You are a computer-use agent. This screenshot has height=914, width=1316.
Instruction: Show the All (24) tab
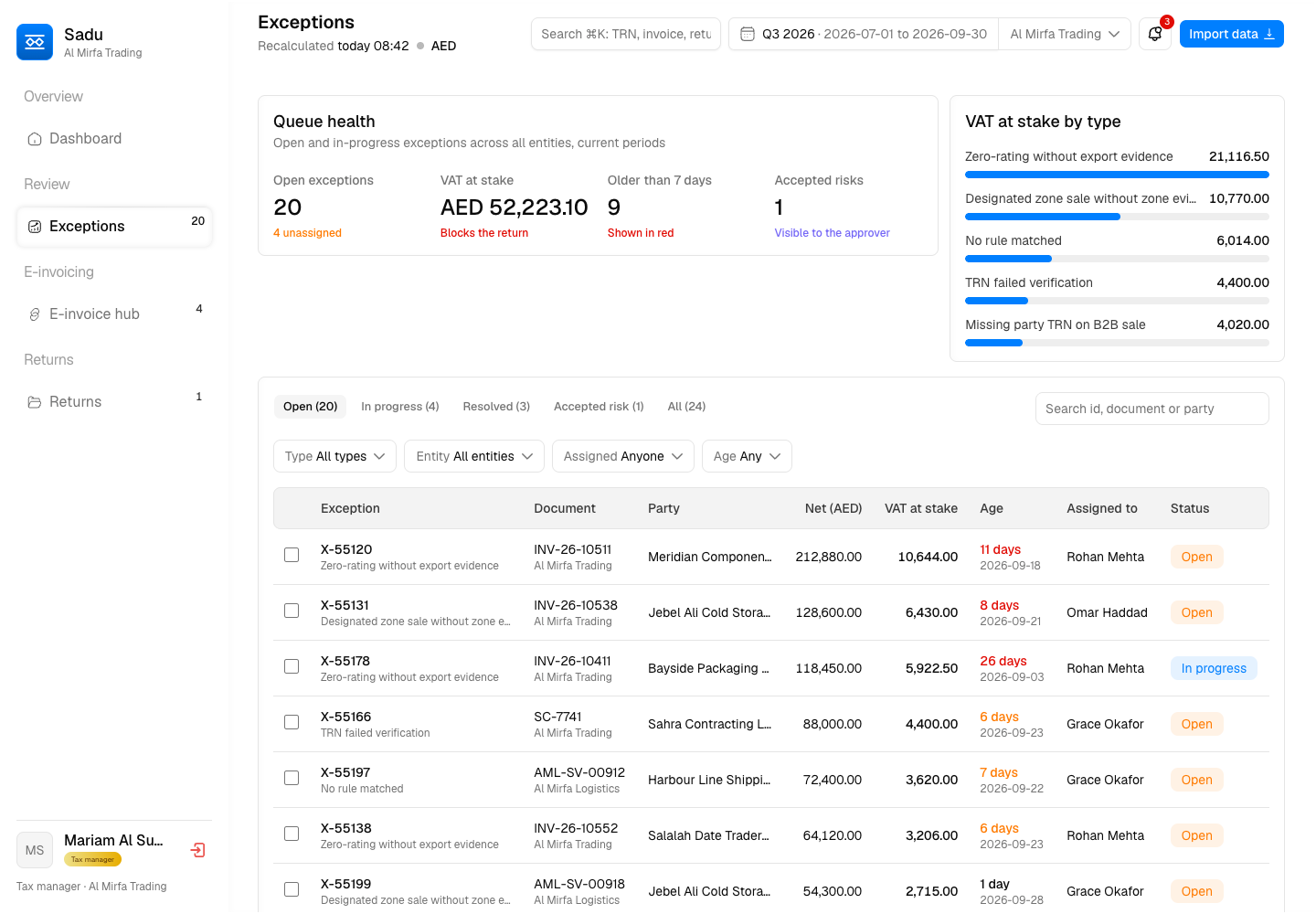pos(686,407)
